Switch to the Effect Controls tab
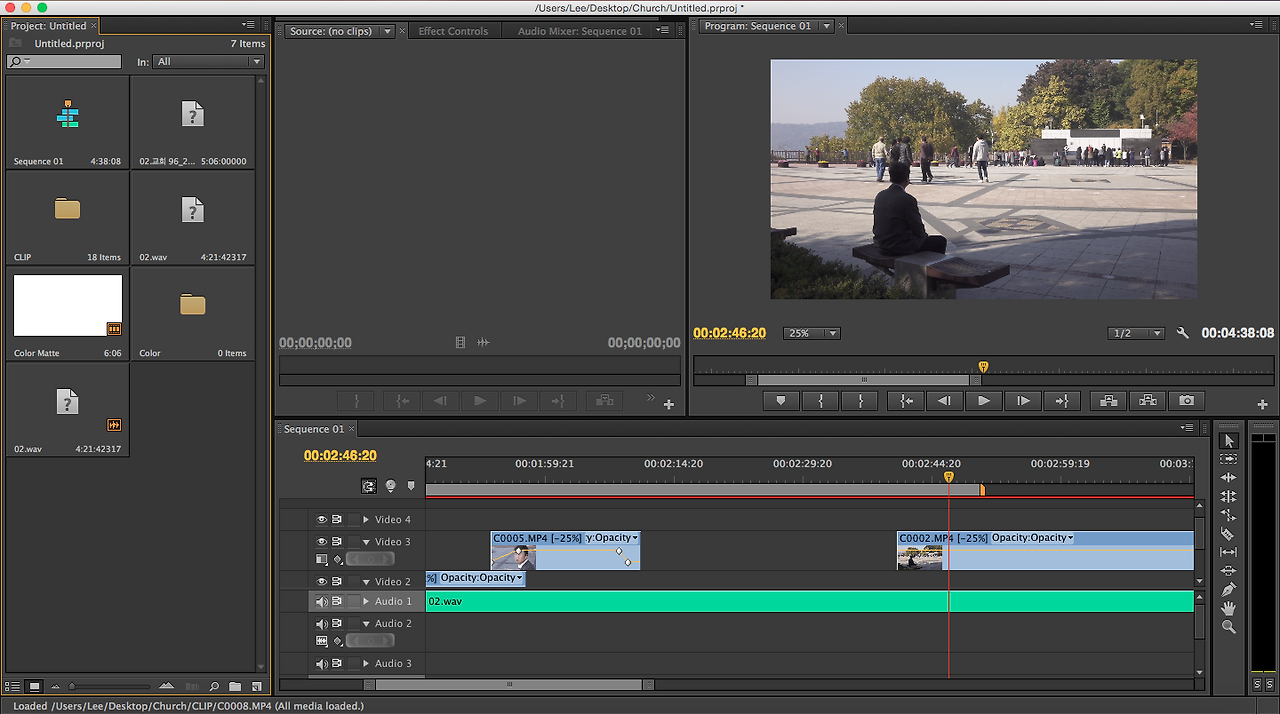This screenshot has height=714, width=1280. click(453, 31)
